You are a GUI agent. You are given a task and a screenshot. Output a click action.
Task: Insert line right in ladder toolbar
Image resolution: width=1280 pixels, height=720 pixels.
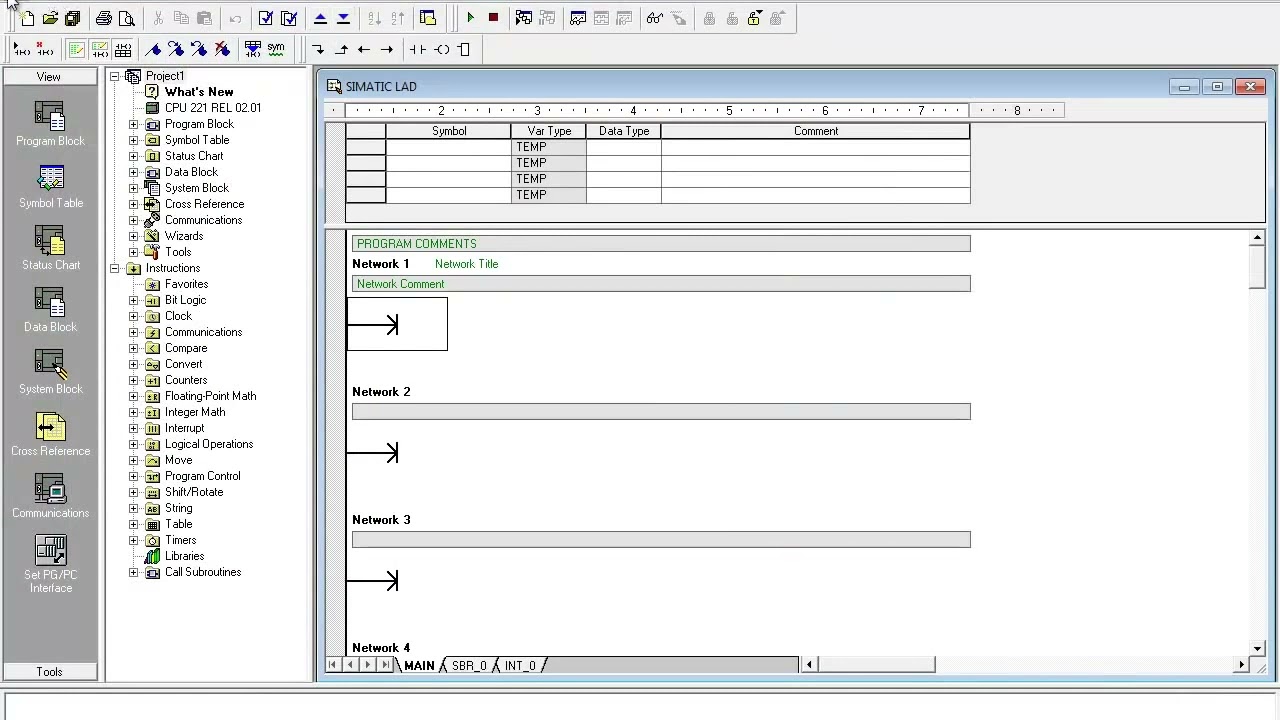pos(387,49)
